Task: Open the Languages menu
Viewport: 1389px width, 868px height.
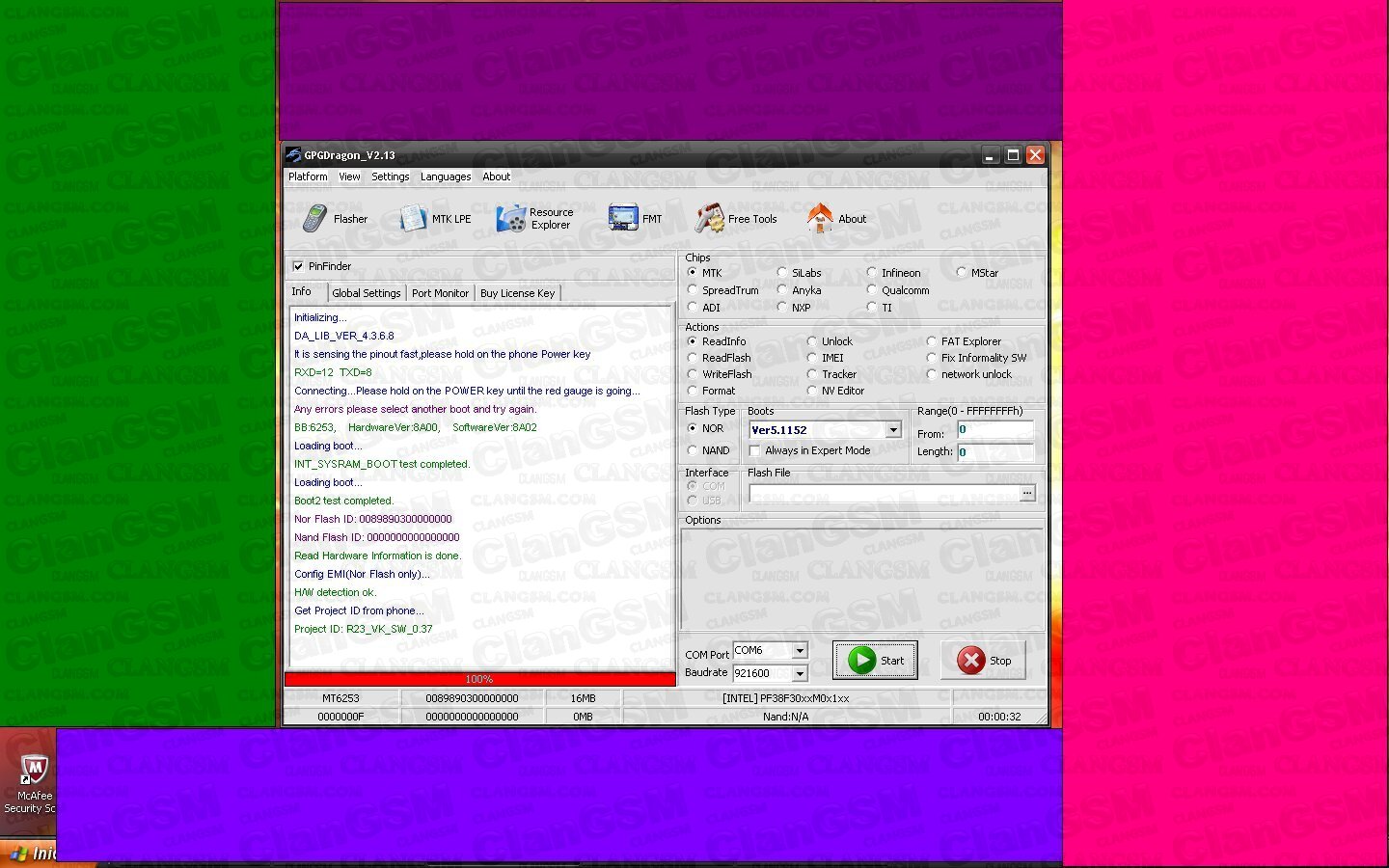Action: pyautogui.click(x=446, y=176)
